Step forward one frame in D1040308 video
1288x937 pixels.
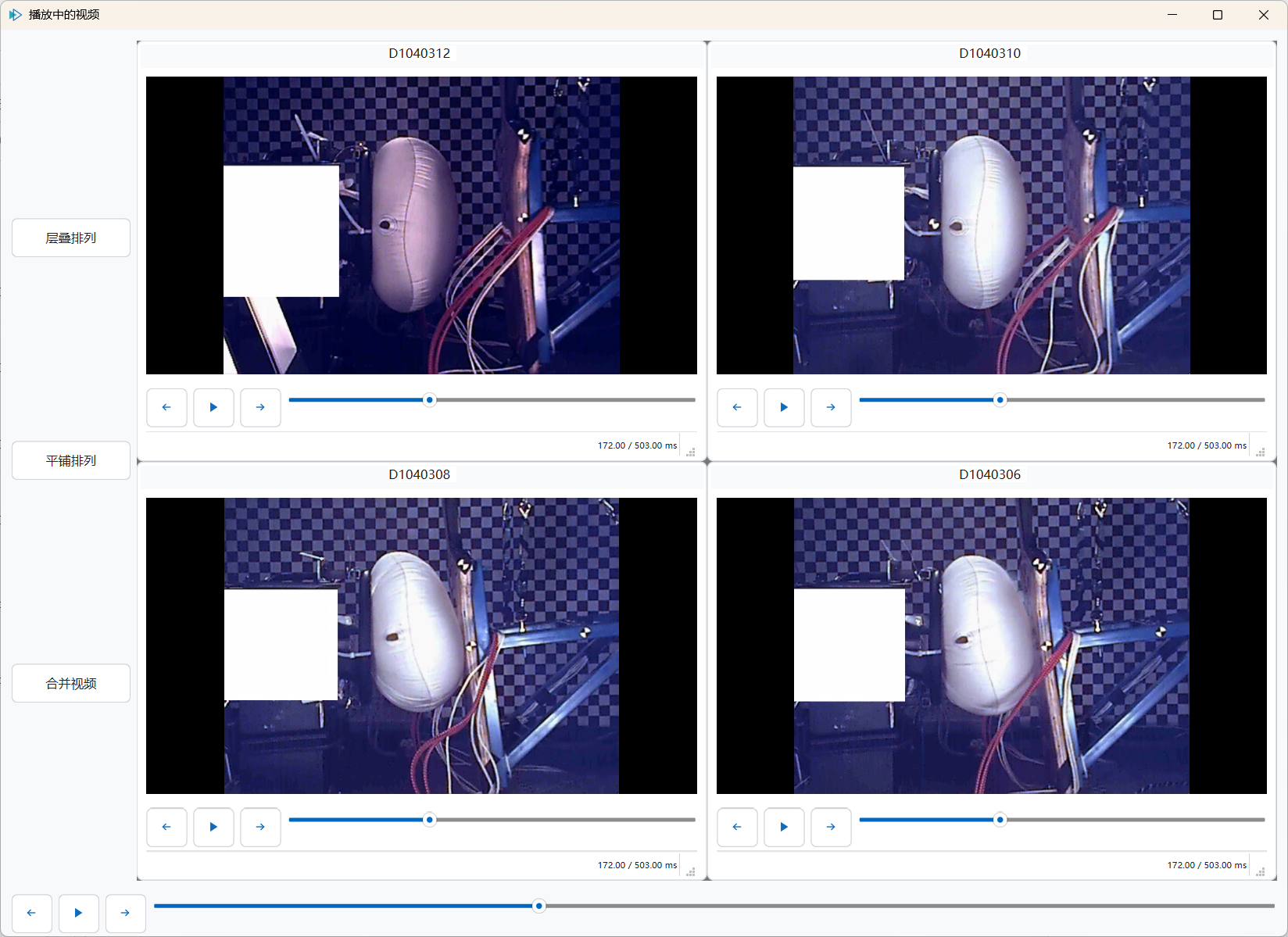(x=260, y=827)
